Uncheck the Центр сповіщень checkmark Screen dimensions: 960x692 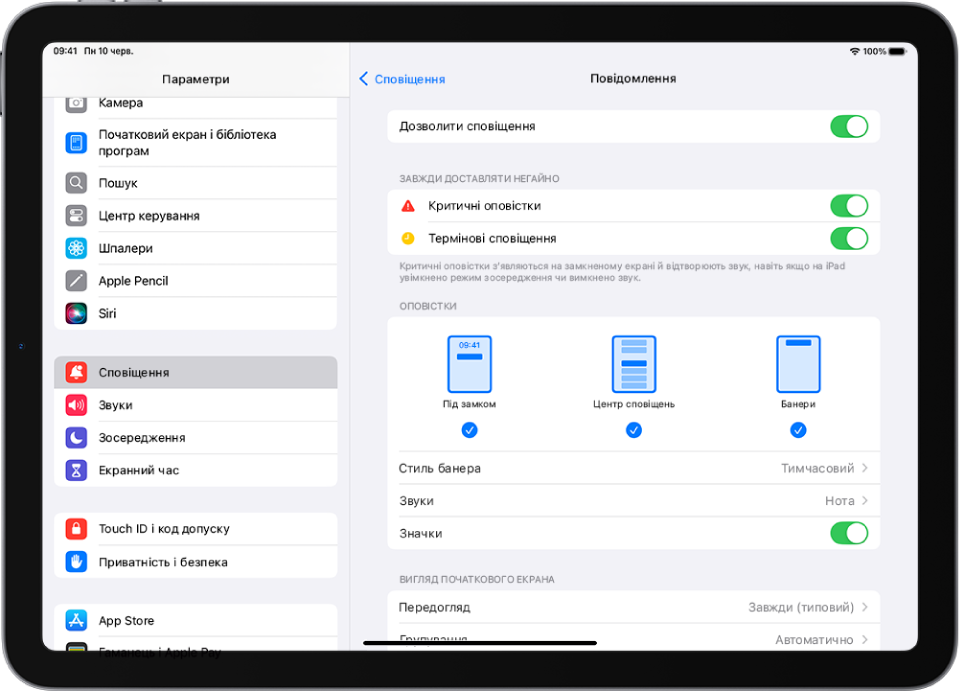634,430
